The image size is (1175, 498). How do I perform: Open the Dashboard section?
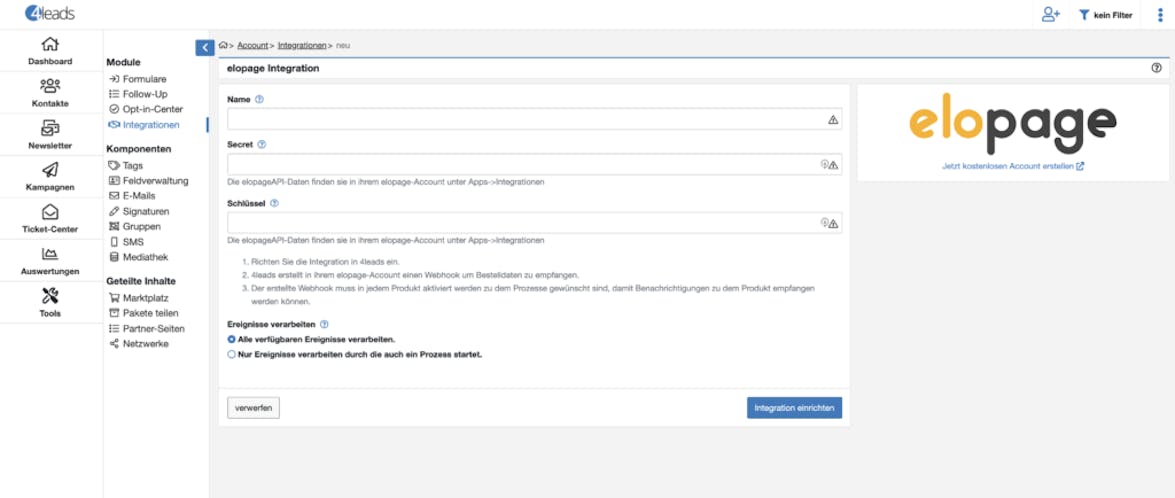pyautogui.click(x=50, y=51)
